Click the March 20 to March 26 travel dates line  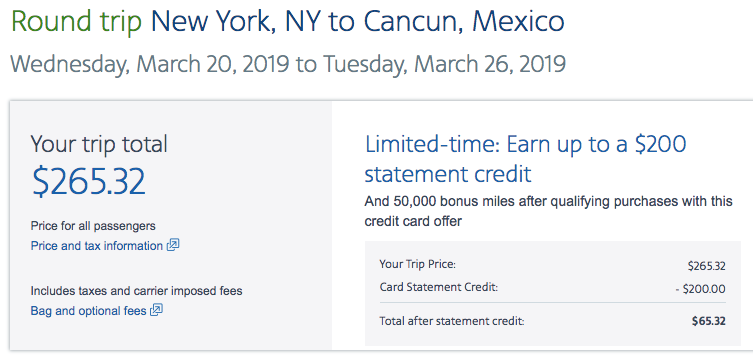(288, 64)
